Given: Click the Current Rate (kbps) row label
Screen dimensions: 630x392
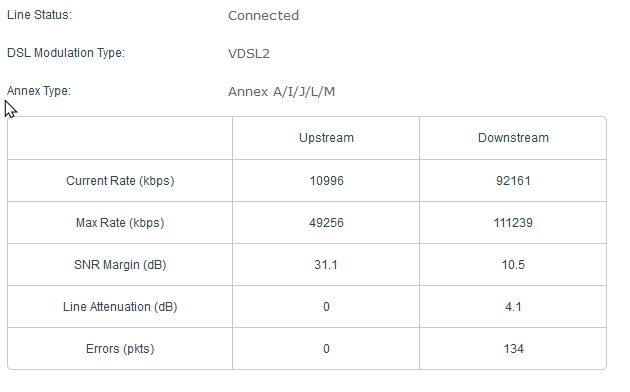Looking at the screenshot, I should pos(120,181).
